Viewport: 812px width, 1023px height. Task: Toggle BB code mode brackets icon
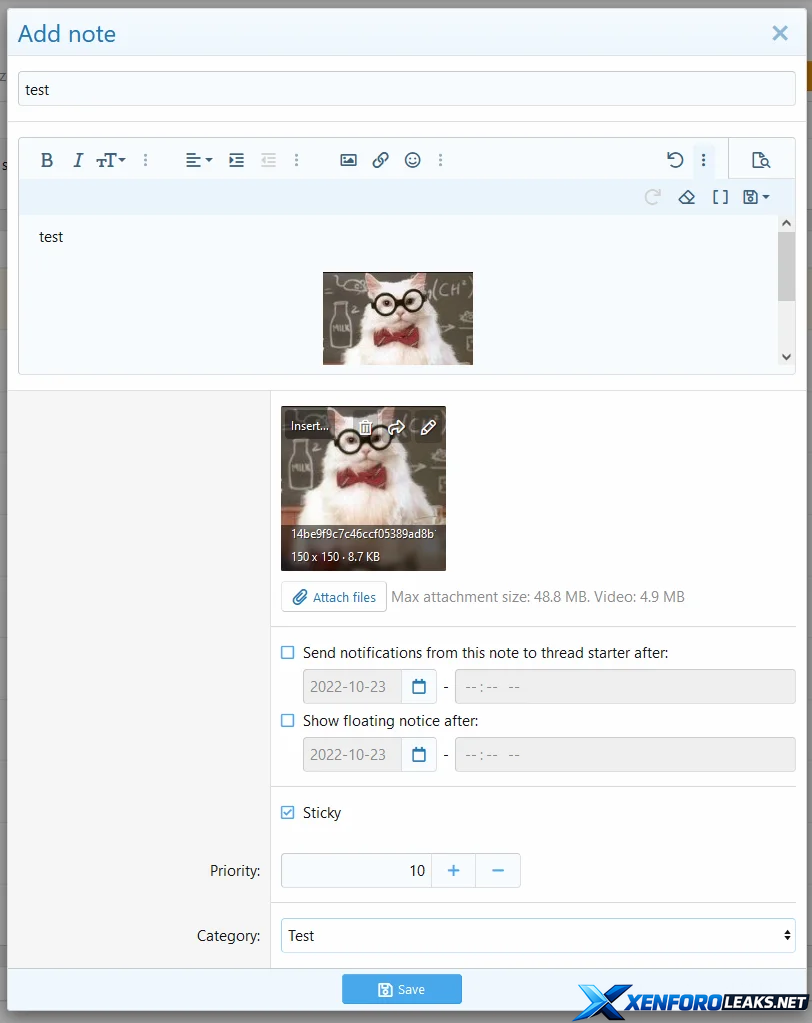[720, 197]
